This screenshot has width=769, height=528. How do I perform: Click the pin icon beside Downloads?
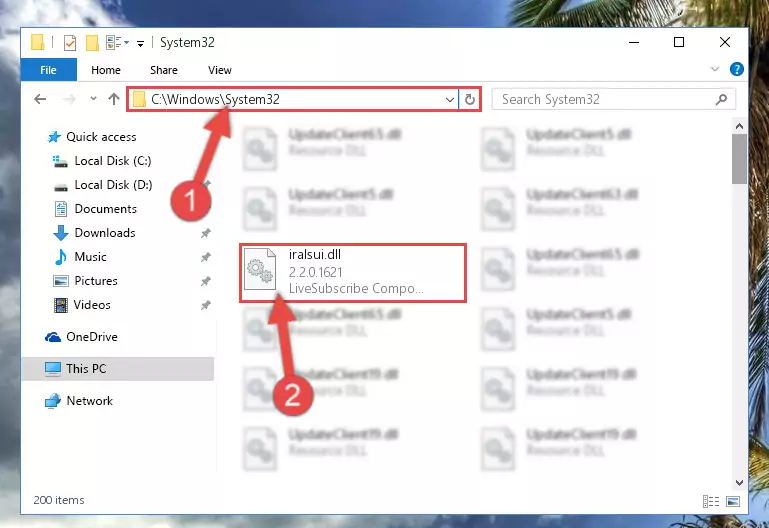pos(205,233)
